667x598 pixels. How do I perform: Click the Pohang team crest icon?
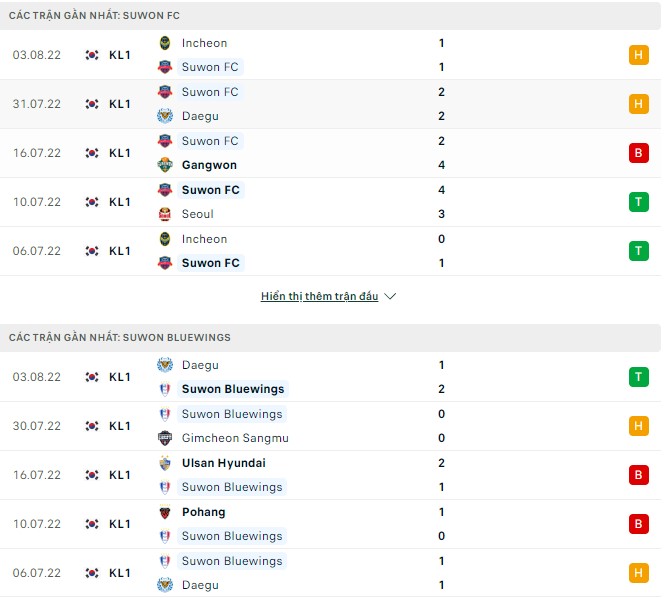[x=165, y=512]
